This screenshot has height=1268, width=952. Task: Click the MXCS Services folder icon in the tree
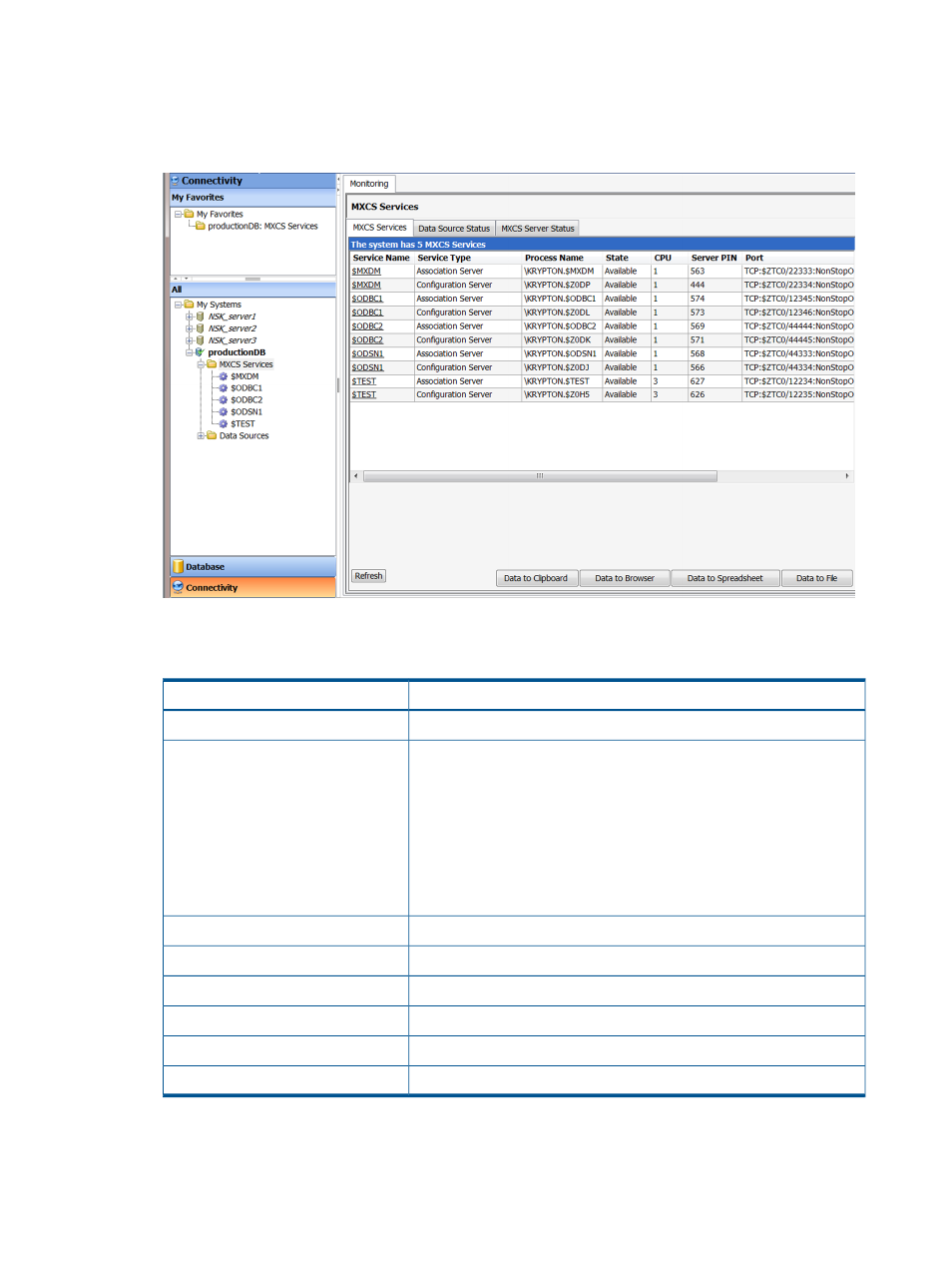(x=212, y=364)
